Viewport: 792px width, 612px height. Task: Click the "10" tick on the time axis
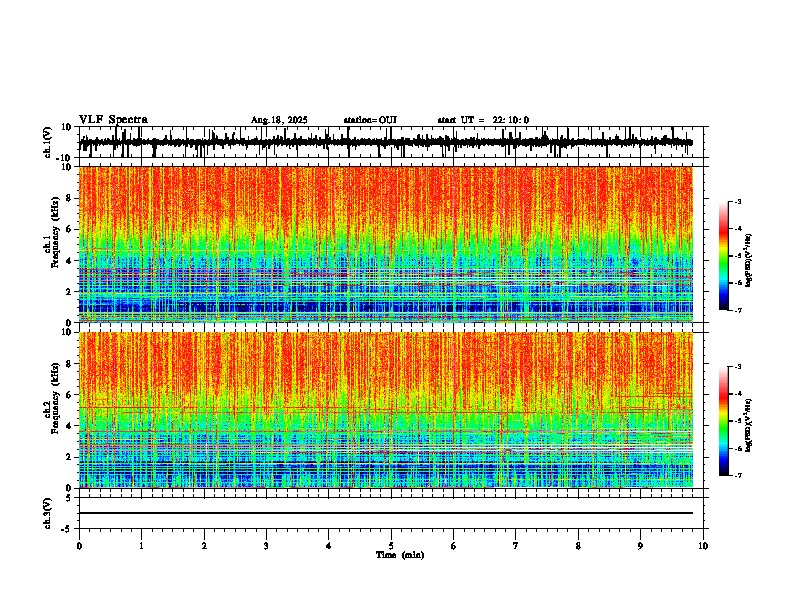703,546
